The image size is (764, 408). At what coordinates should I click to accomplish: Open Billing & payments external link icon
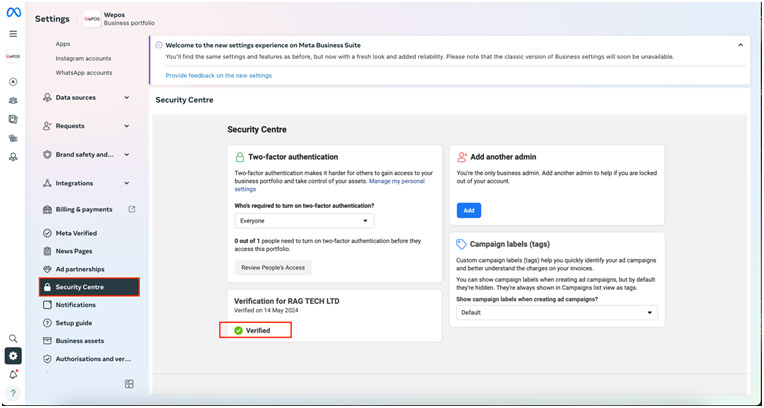click(x=132, y=209)
